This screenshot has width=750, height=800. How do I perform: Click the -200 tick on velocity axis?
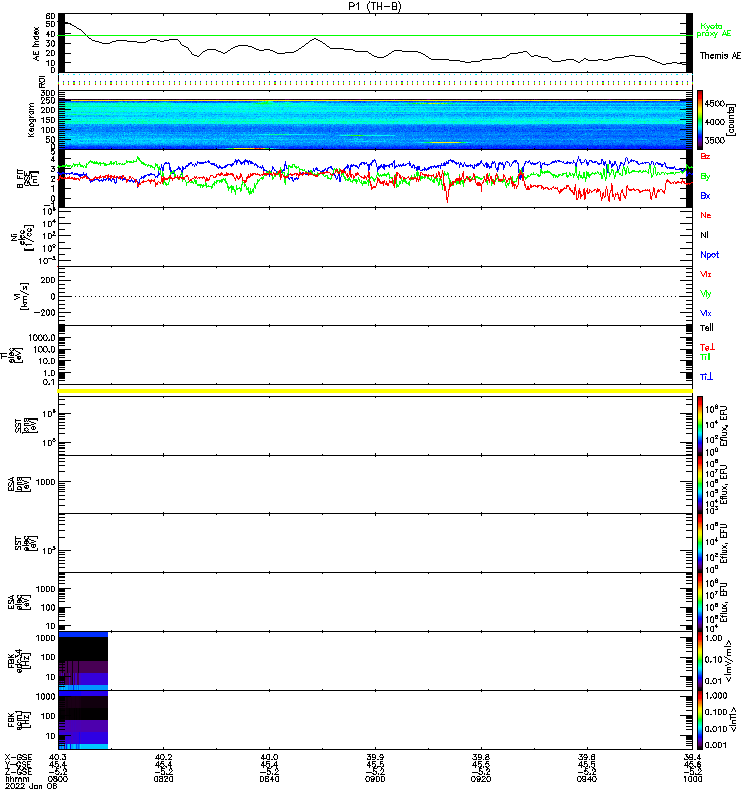(x=44, y=313)
